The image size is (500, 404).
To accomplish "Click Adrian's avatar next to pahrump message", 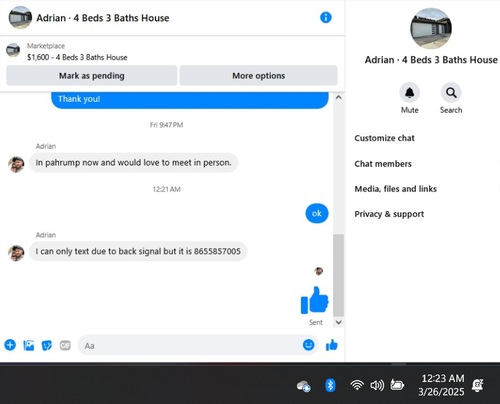I will pos(16,164).
